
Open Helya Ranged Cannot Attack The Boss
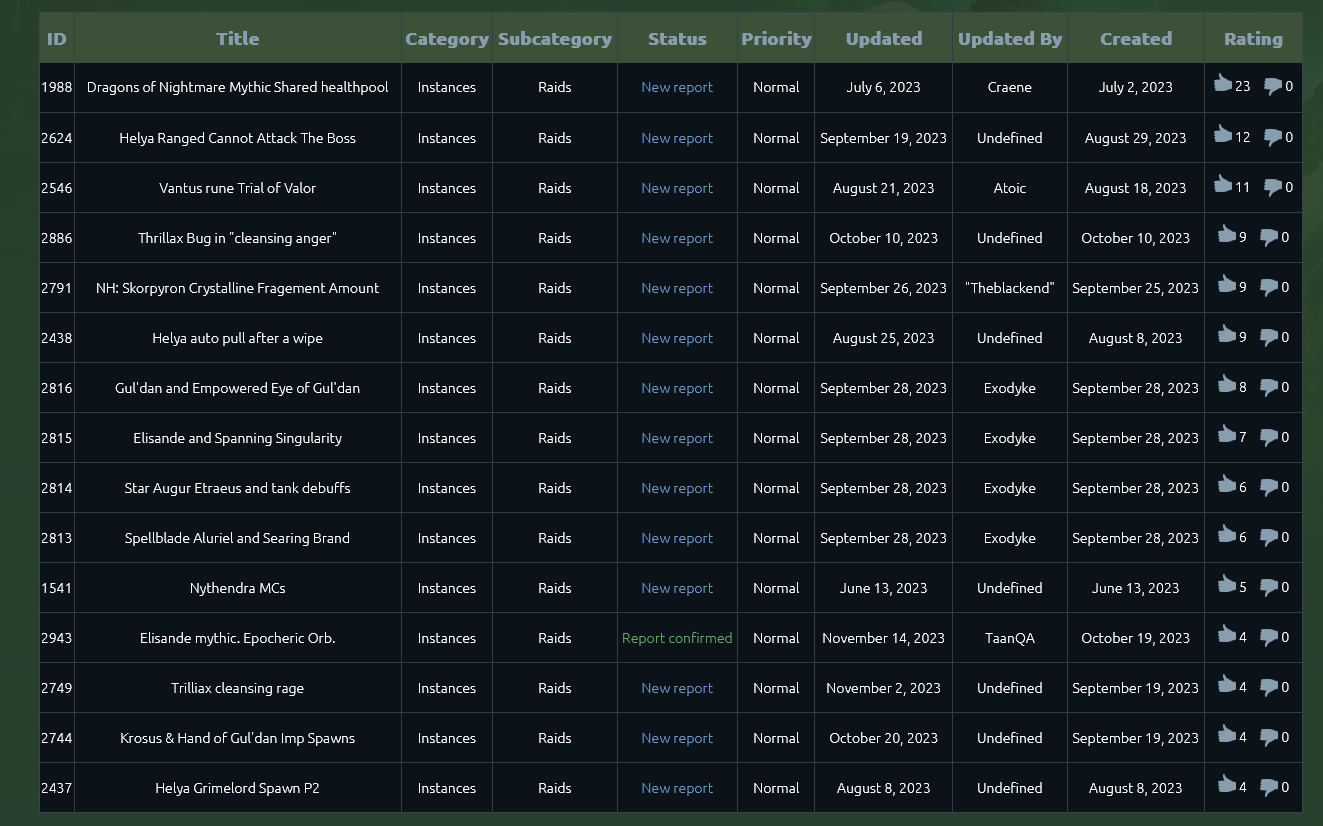point(238,138)
